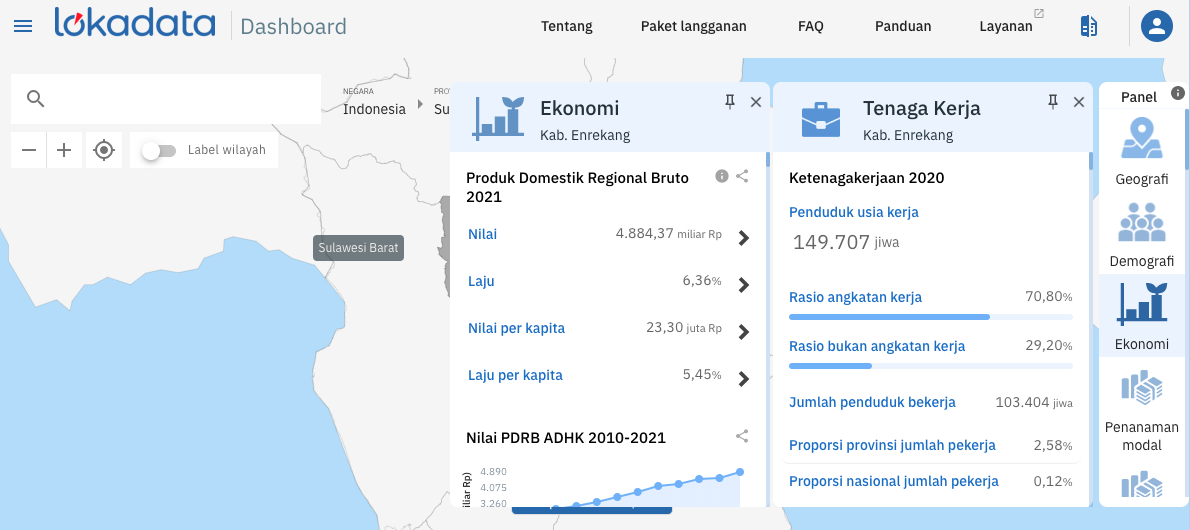
Task: Zoom in the map with plus button
Action: (64, 150)
